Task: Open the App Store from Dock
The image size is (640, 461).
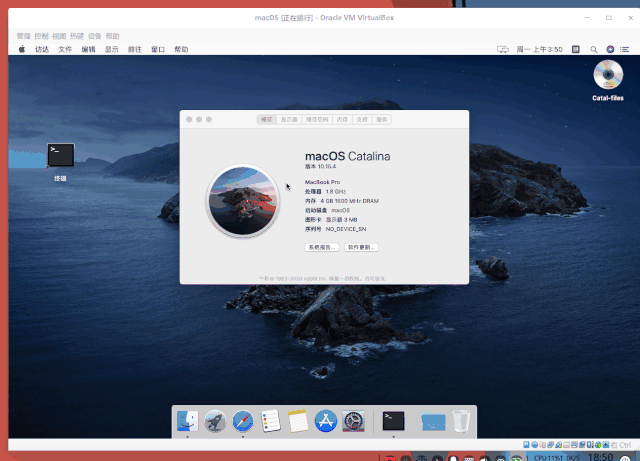Action: [326, 421]
